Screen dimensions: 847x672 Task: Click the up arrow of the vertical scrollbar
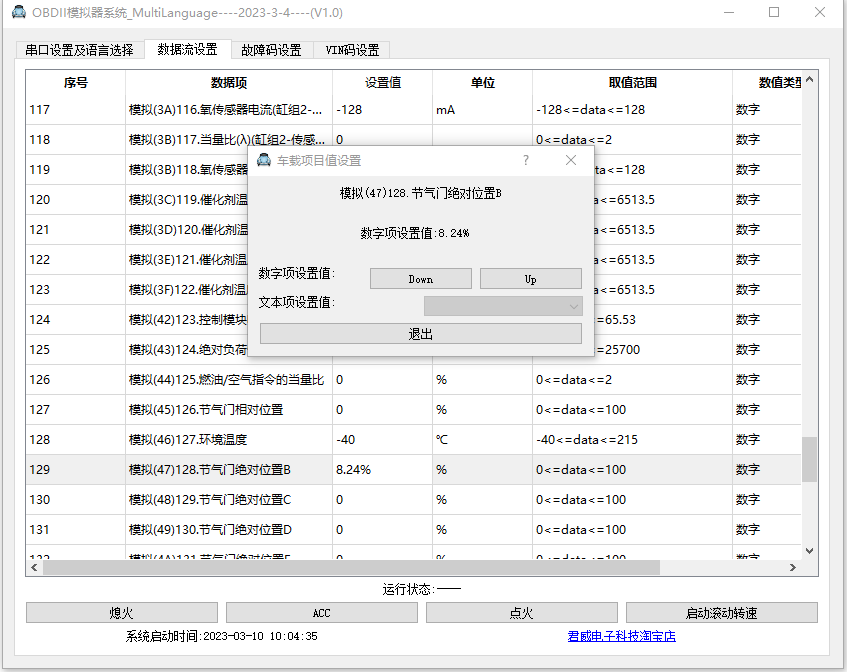810,78
